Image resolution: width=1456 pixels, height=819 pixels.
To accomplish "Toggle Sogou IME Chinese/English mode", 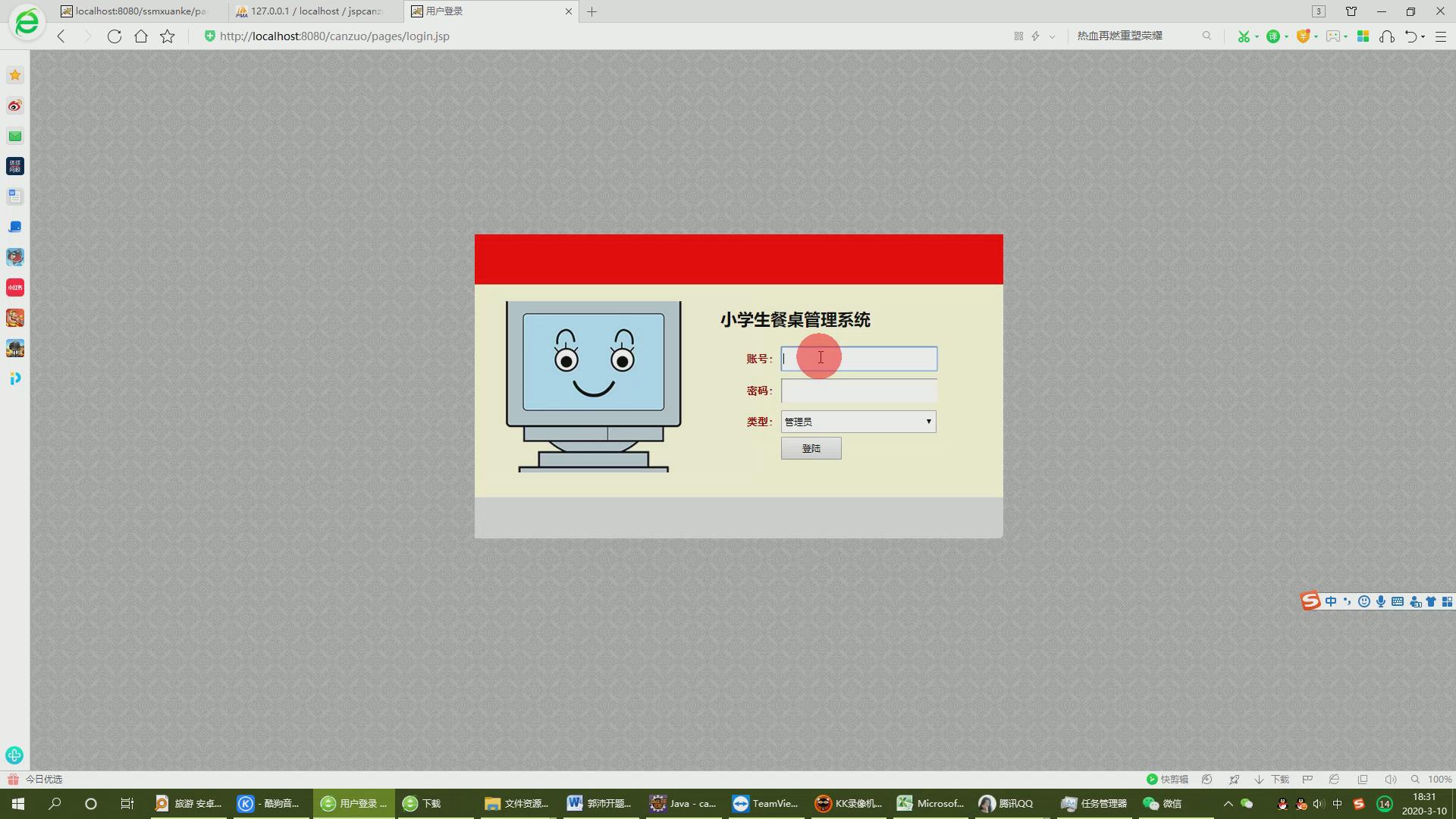I will pyautogui.click(x=1331, y=601).
